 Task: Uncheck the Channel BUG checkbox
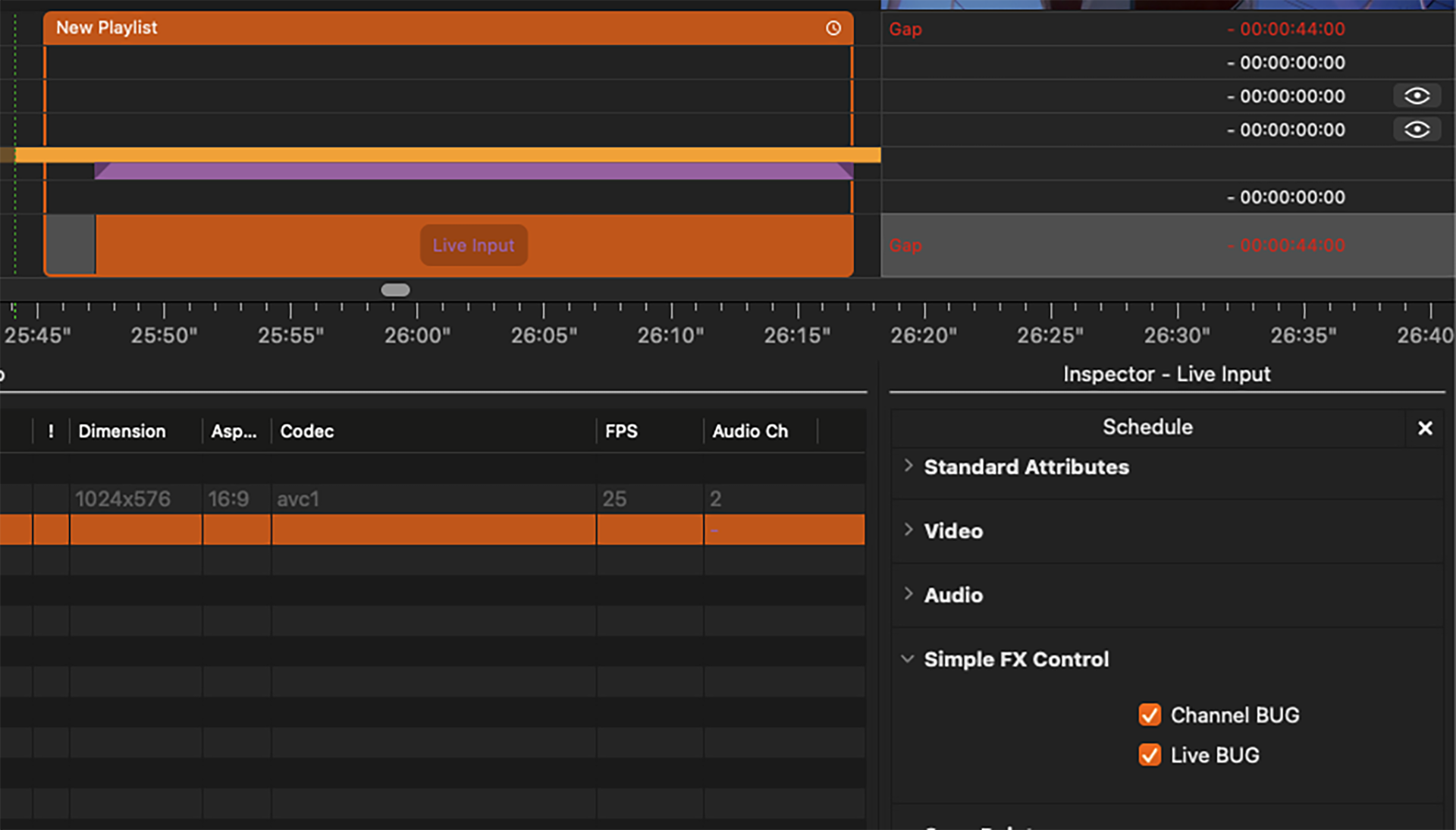click(1150, 715)
